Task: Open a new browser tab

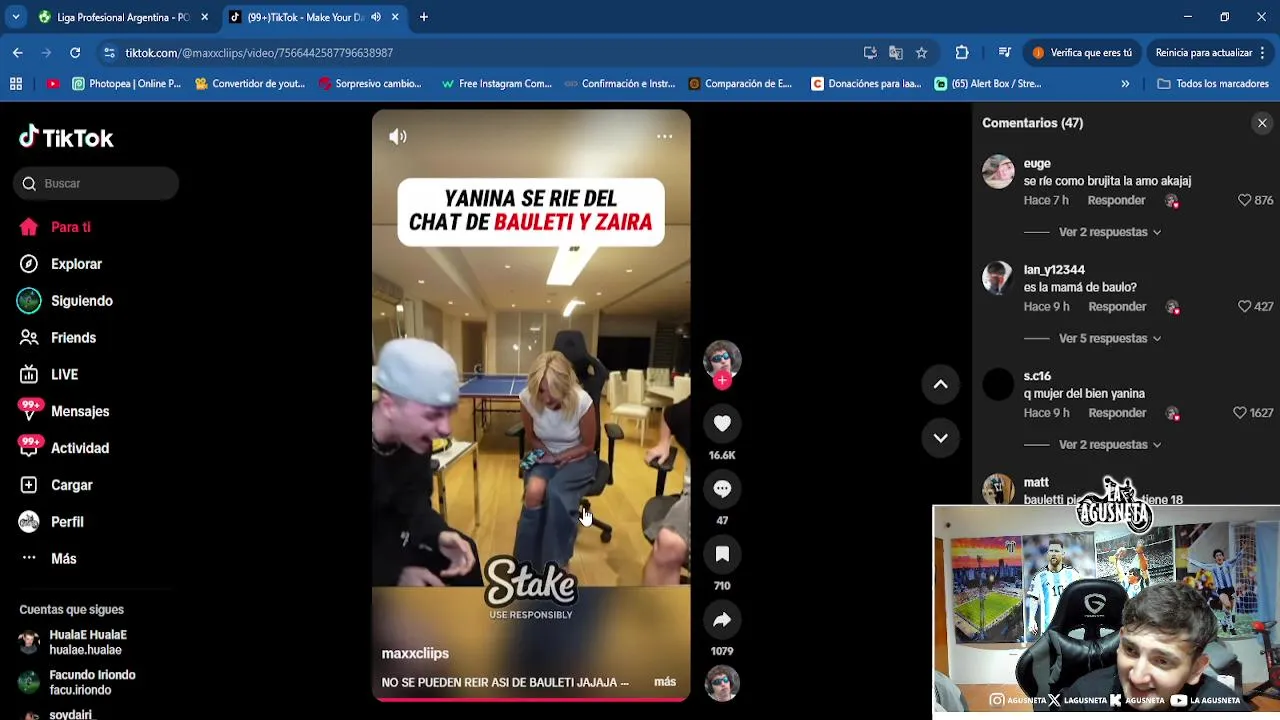Action: click(424, 17)
